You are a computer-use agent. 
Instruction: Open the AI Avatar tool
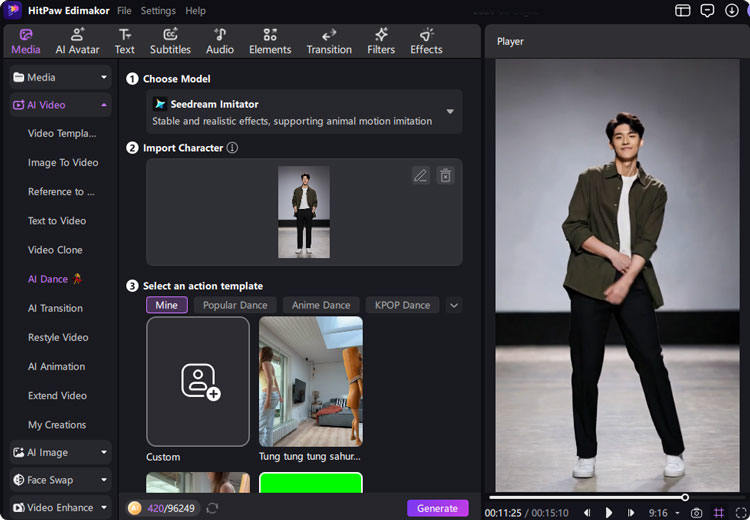[x=77, y=41]
